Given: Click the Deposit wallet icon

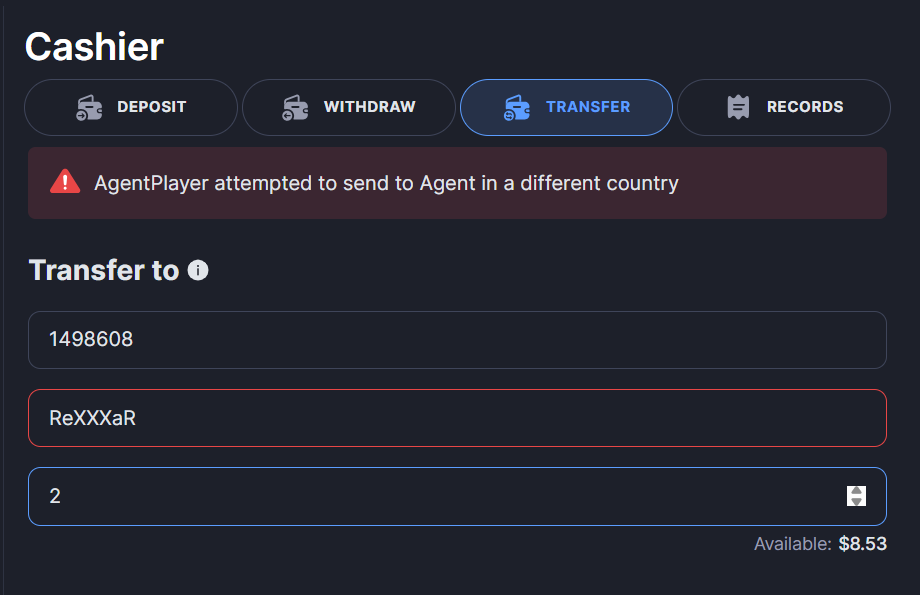Looking at the screenshot, I should point(90,107).
